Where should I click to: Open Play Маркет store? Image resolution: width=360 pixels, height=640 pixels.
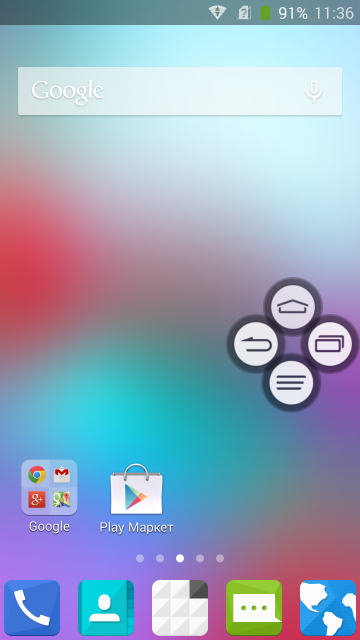coord(136,499)
